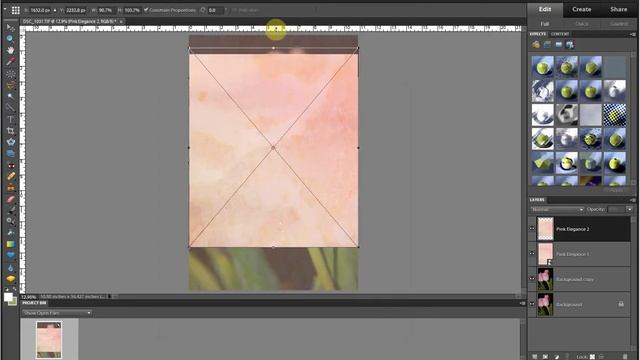Open the Effects panel tab

point(538,34)
